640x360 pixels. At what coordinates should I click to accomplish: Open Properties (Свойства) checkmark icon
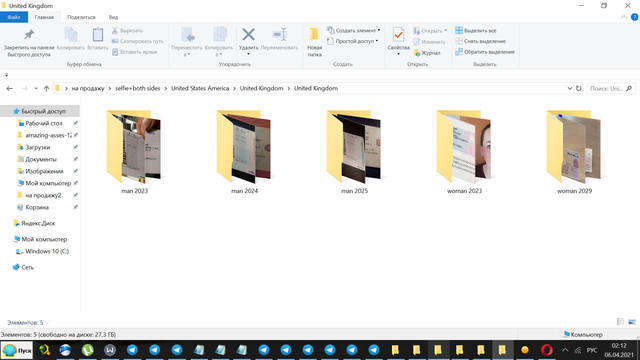pos(398,35)
